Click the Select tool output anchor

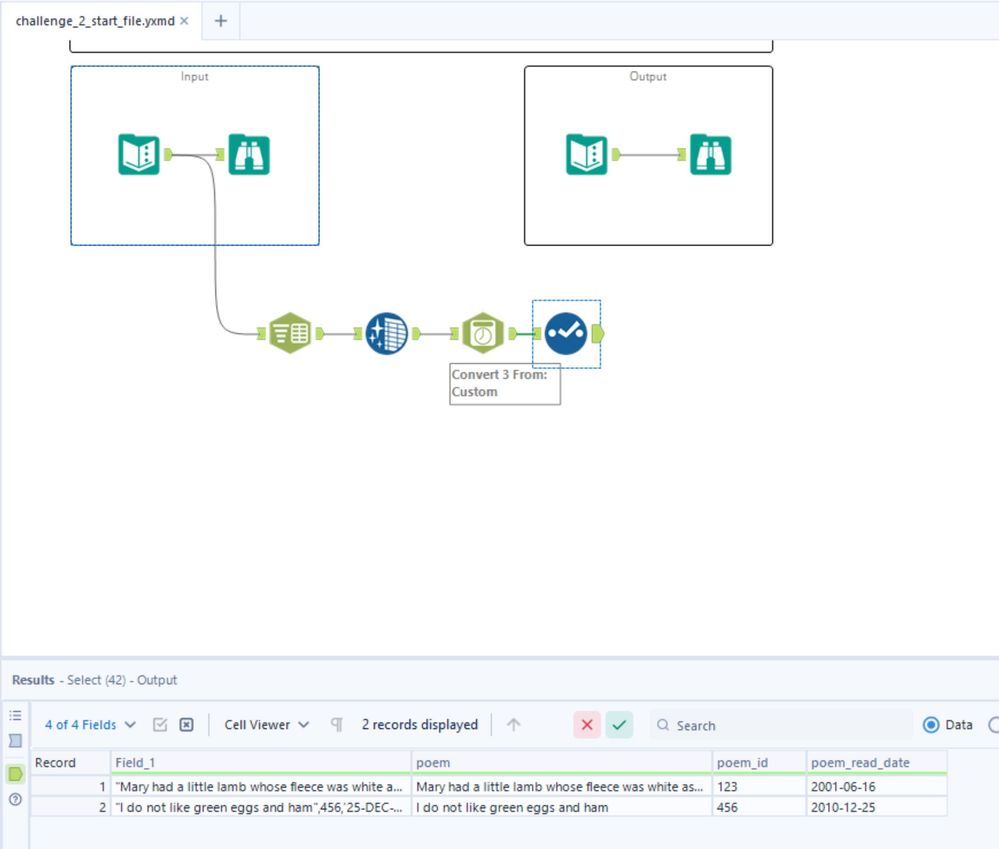click(x=598, y=333)
